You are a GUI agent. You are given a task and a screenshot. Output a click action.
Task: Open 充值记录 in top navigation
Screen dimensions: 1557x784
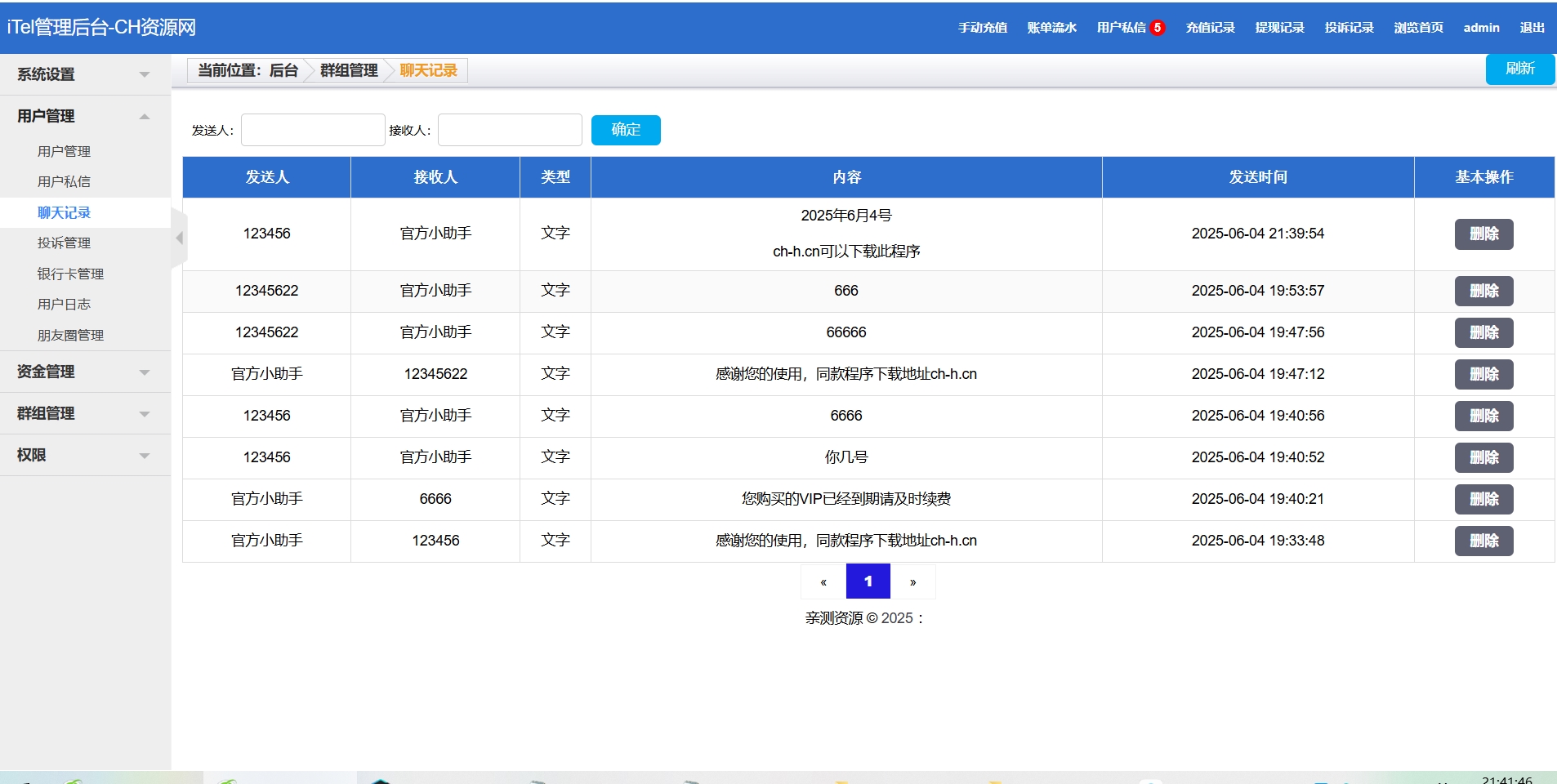pos(1211,28)
